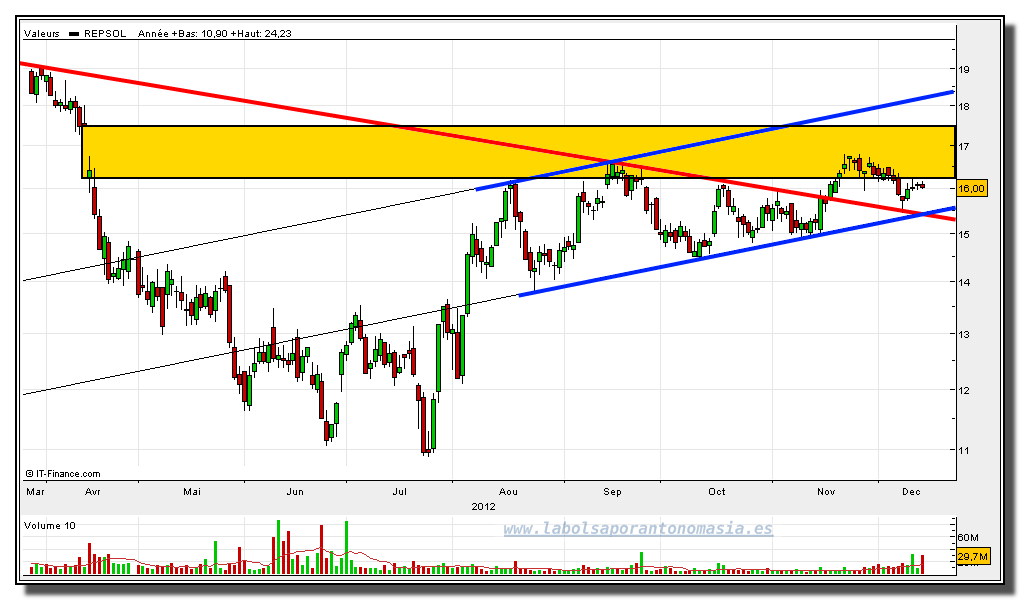The image size is (1020, 600).
Task: Click the 2012 year label
Action: (x=483, y=506)
